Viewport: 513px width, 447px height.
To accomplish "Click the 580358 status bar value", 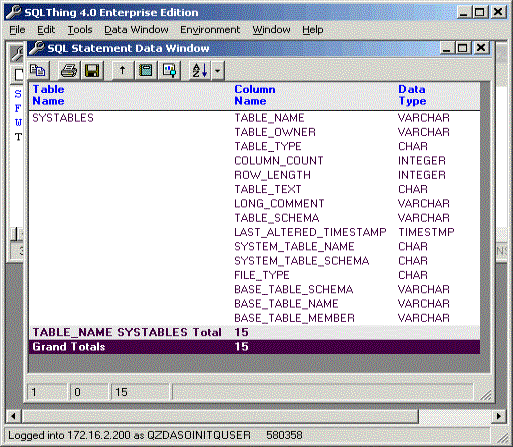I will pyautogui.click(x=284, y=435).
